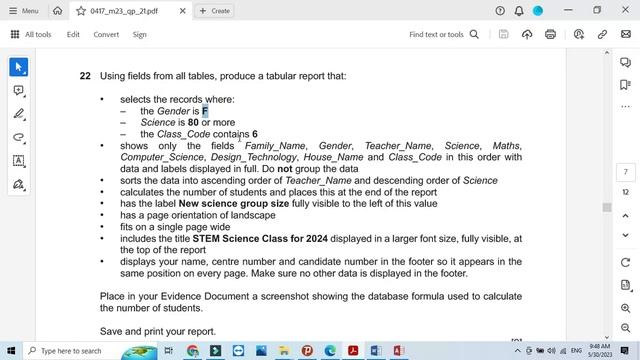The width and height of the screenshot is (640, 360).
Task: Close the 0417_m23_qp_21.pdf tab
Action: 182,11
